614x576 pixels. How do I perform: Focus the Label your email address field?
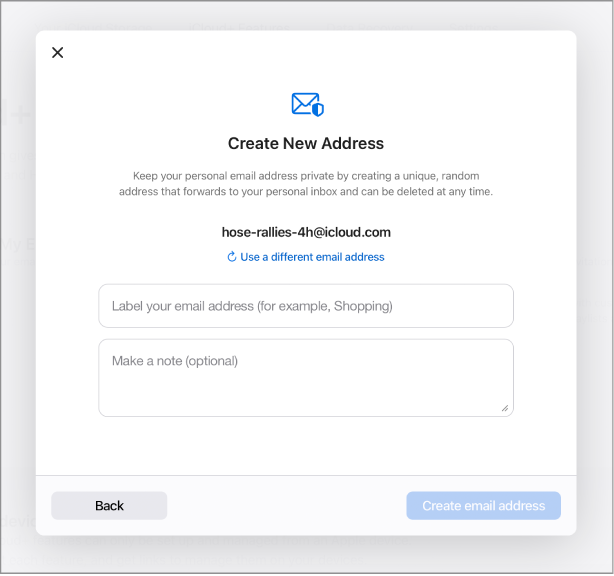click(x=306, y=306)
